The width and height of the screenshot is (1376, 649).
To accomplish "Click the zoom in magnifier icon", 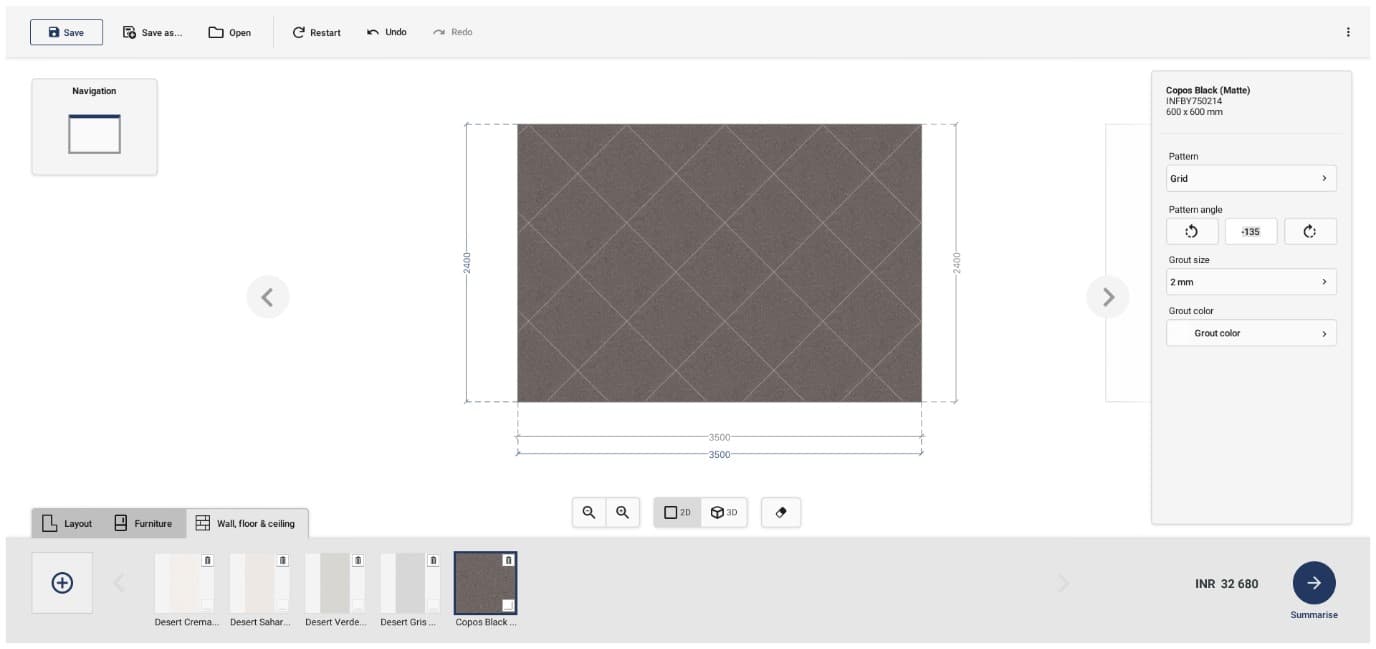I will pos(622,512).
